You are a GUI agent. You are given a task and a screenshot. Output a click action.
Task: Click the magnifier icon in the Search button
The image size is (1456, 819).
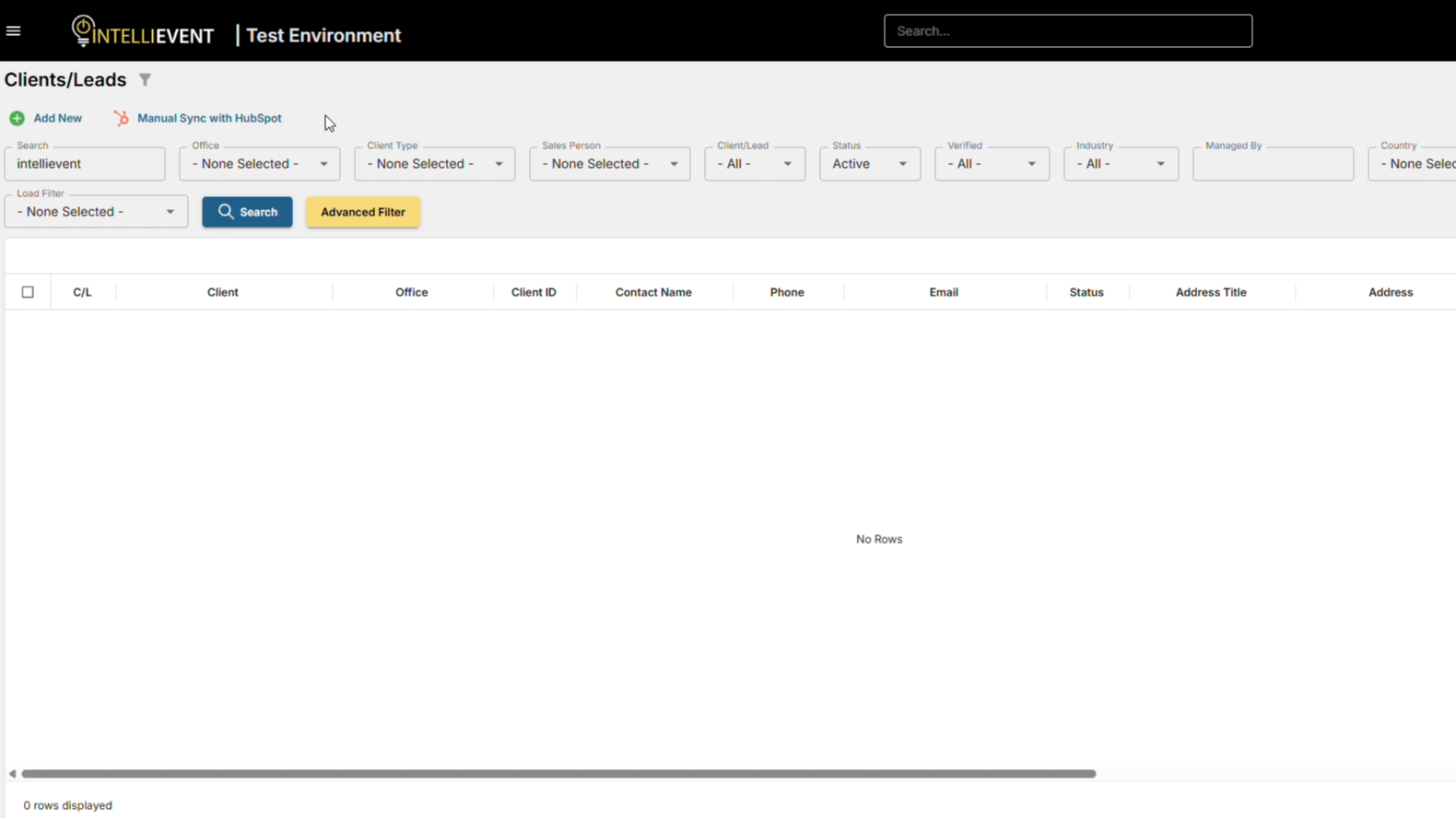pyautogui.click(x=226, y=212)
